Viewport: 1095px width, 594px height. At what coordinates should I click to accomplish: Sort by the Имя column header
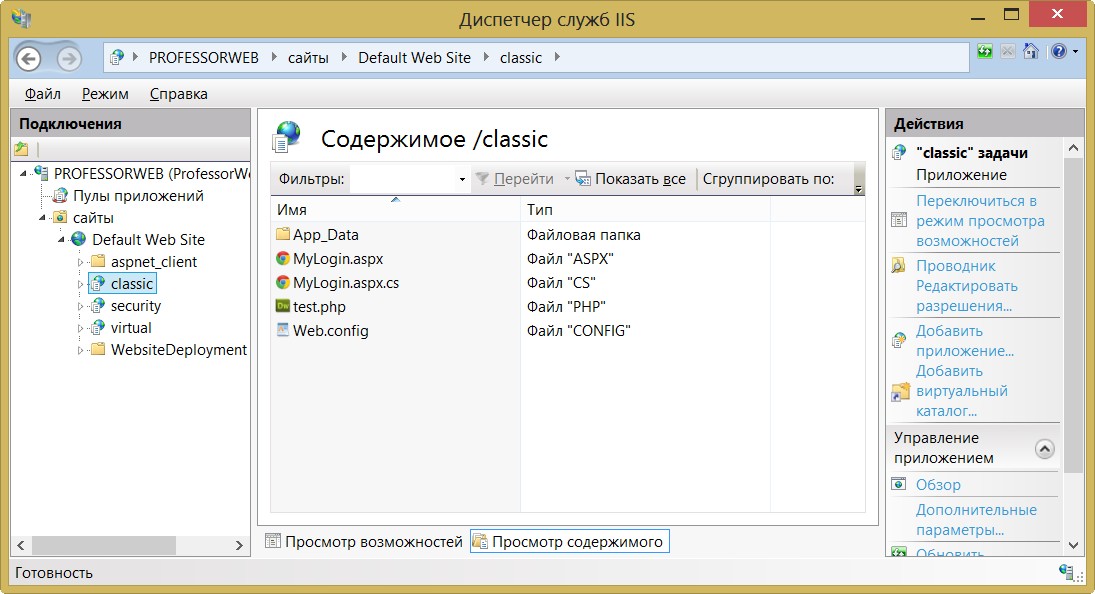click(395, 209)
